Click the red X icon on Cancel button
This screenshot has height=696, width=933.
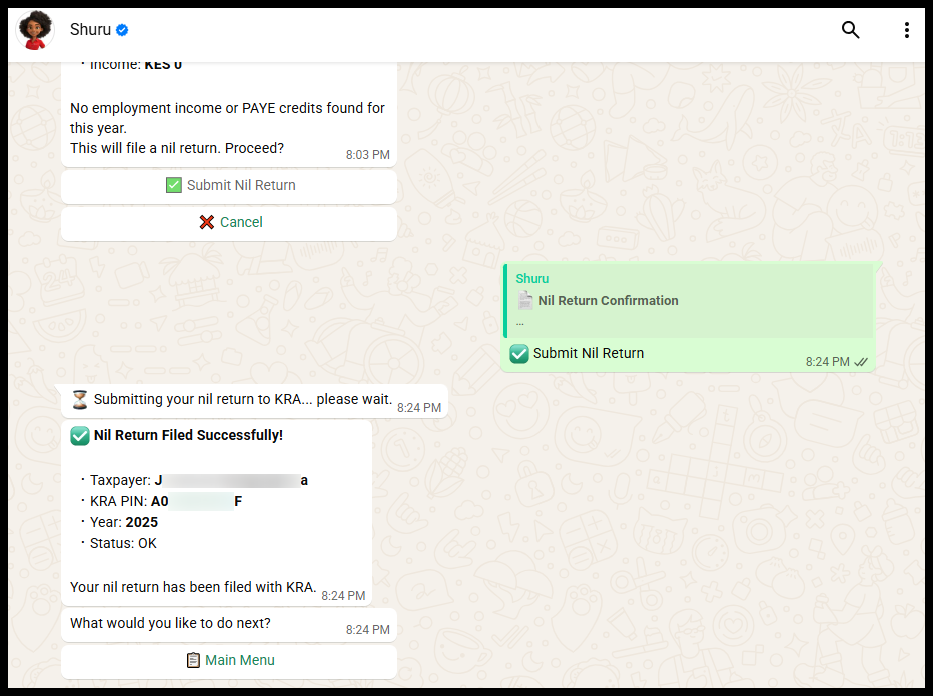[x=206, y=222]
